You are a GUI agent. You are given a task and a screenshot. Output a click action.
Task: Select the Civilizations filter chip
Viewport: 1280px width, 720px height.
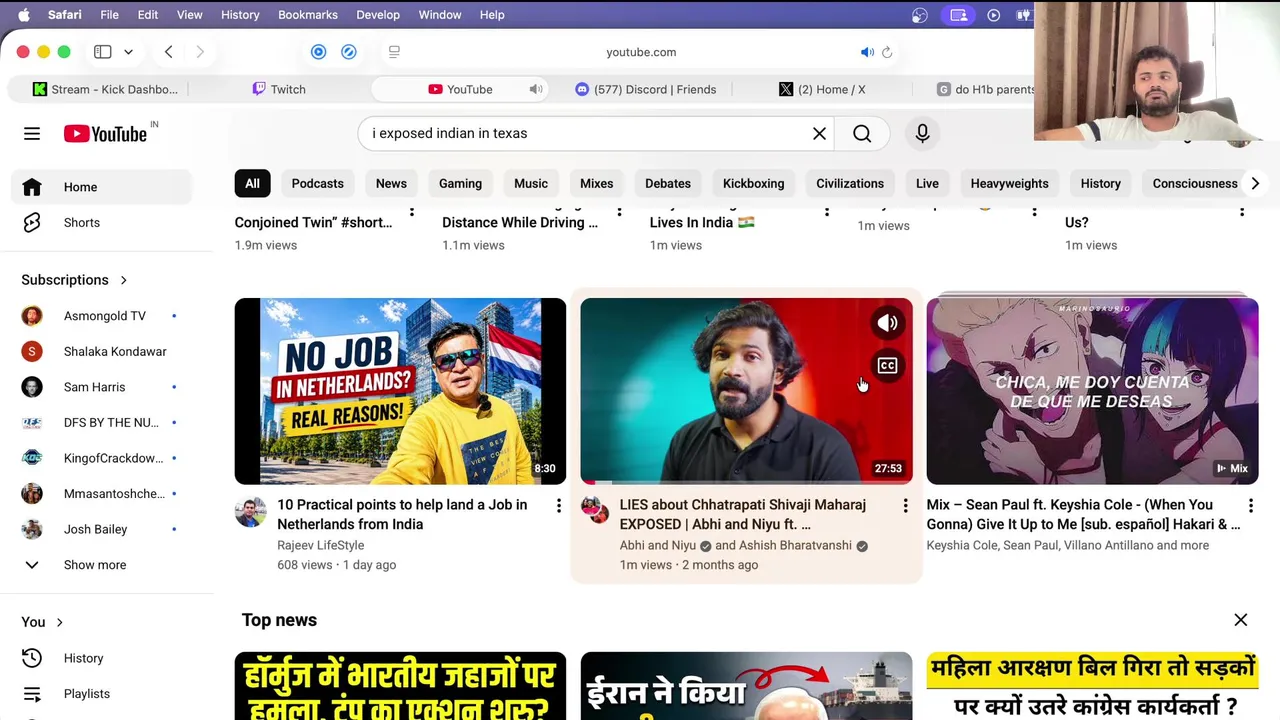click(x=850, y=183)
